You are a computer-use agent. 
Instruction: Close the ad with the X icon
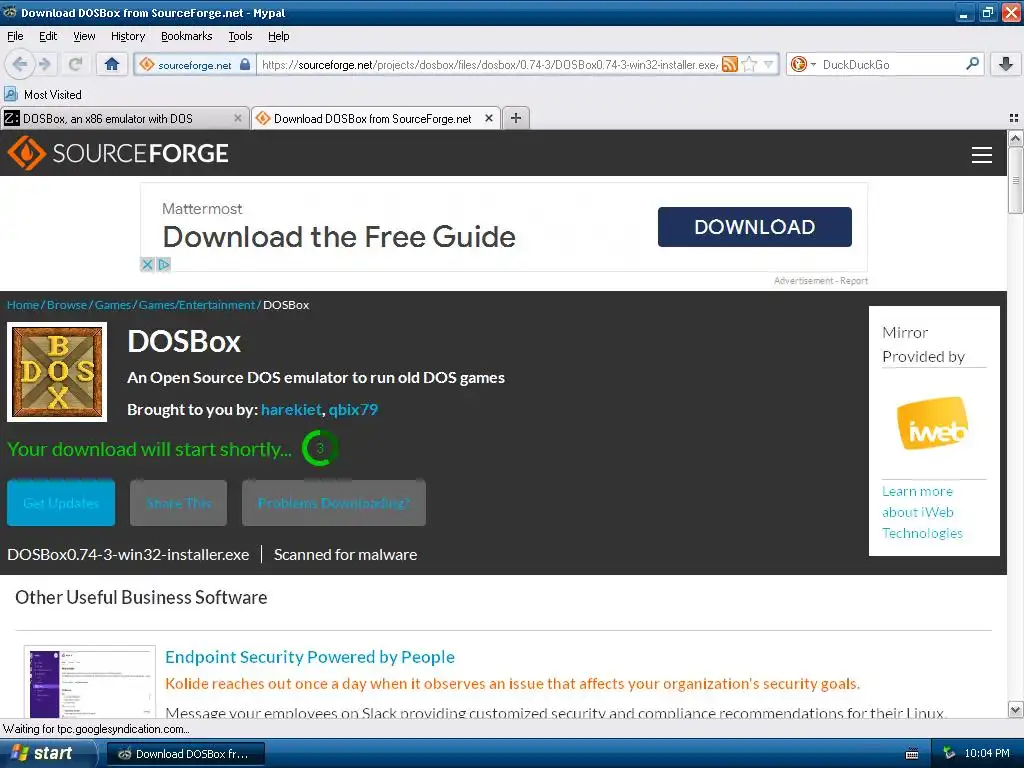(147, 264)
